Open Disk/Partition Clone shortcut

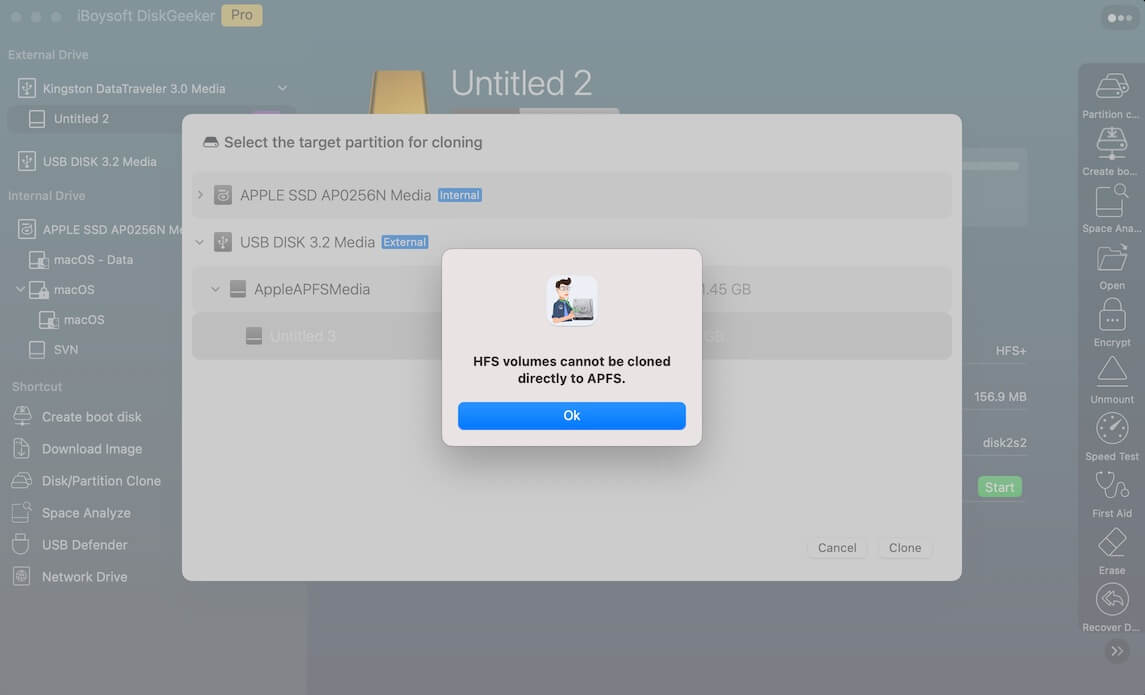point(100,481)
